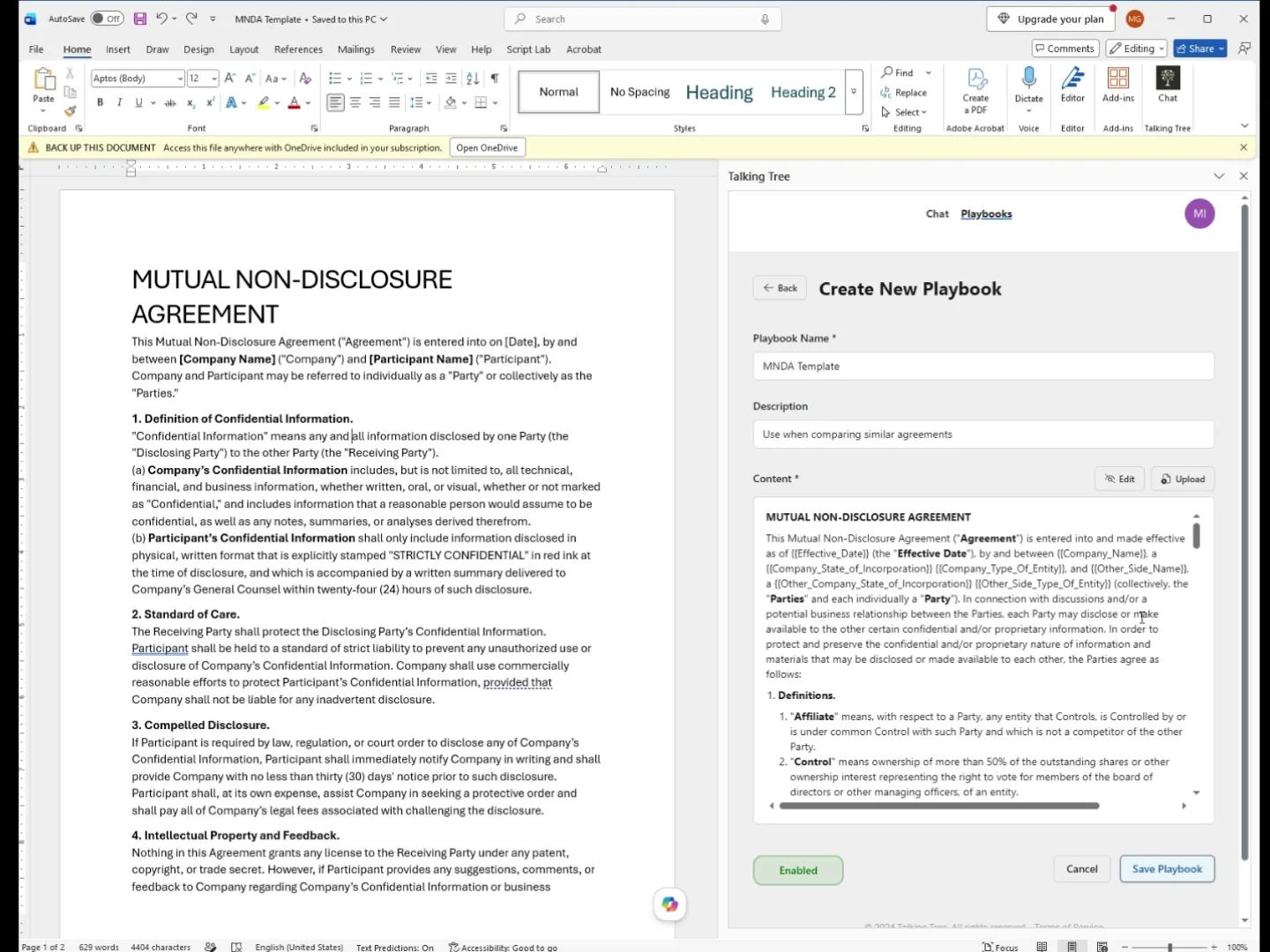Viewport: 1270px width, 952px height.
Task: Open the Editing mode dropdown
Action: [x=1137, y=48]
